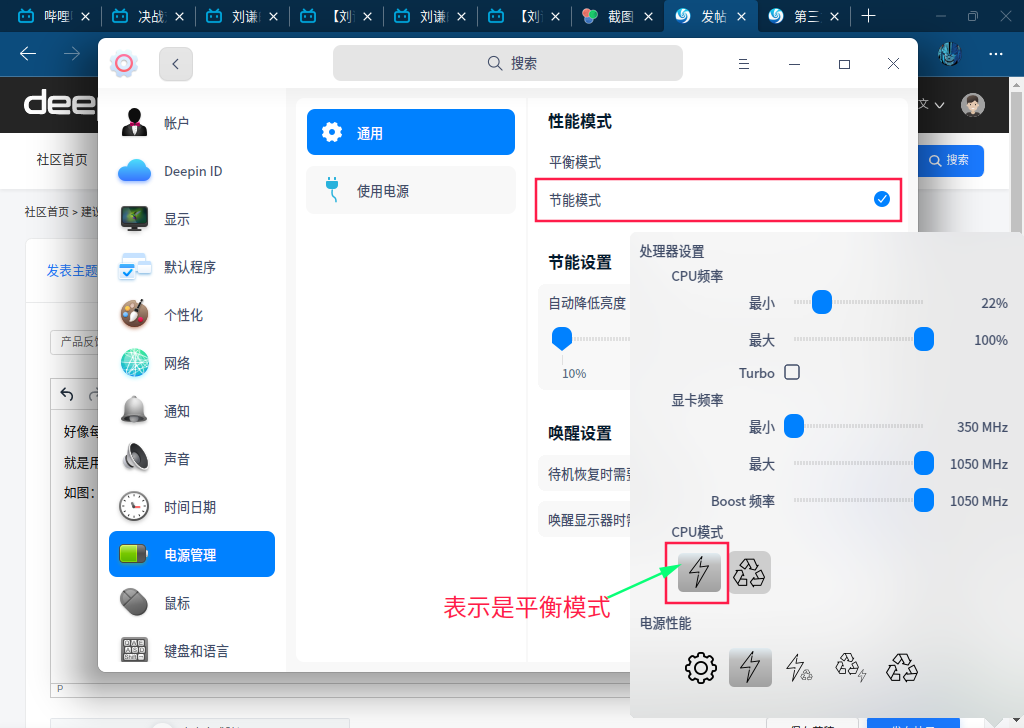
Task: Switch to the 通用 general tab
Action: coord(410,133)
